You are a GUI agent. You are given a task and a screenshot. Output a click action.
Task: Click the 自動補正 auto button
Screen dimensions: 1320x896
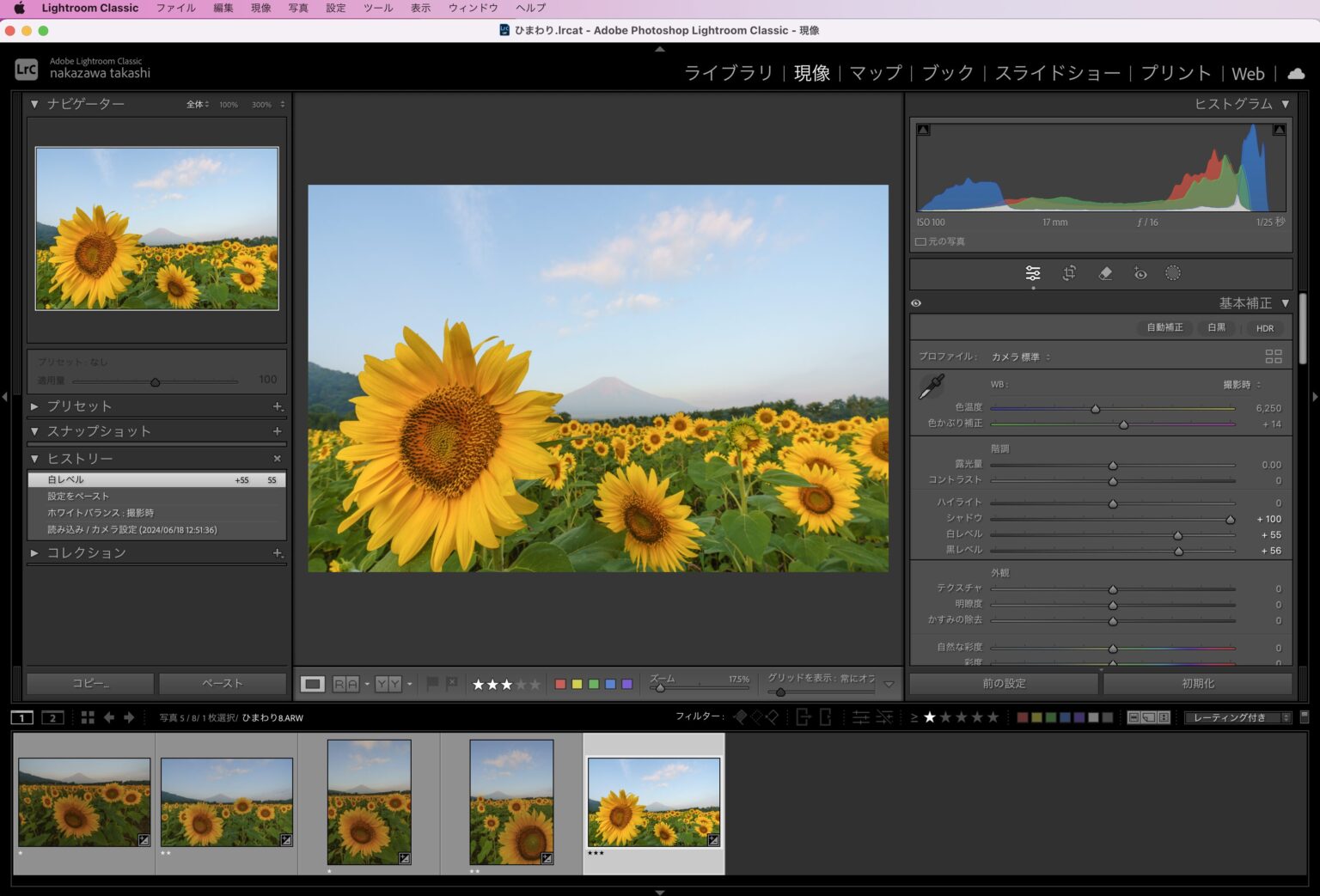pos(1164,328)
